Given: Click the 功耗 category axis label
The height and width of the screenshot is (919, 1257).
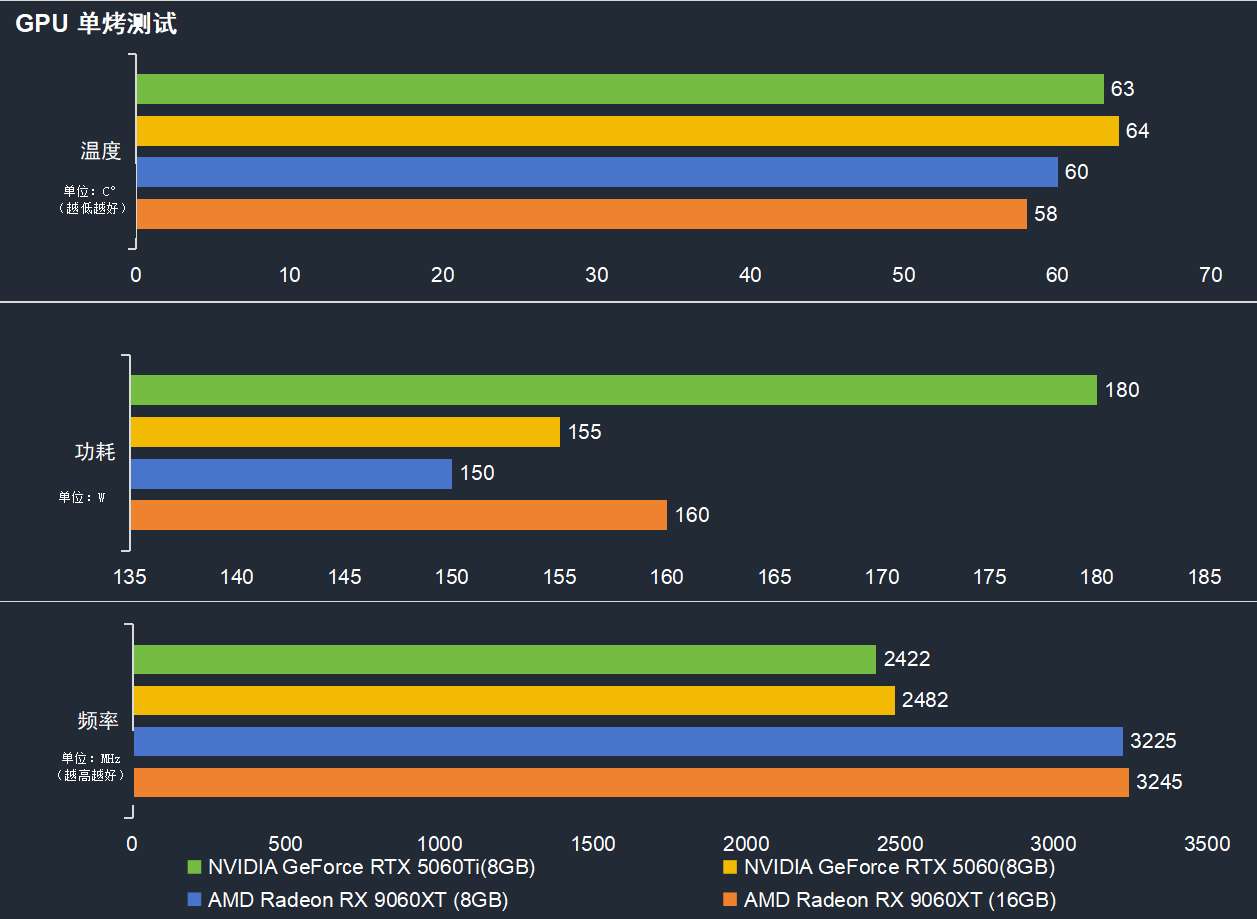Looking at the screenshot, I should 96,452.
